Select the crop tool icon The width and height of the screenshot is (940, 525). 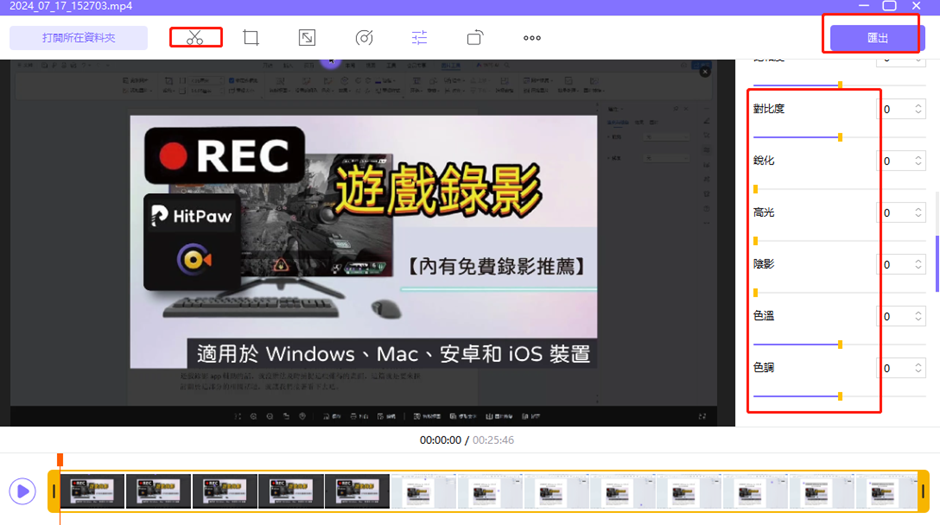tap(251, 38)
